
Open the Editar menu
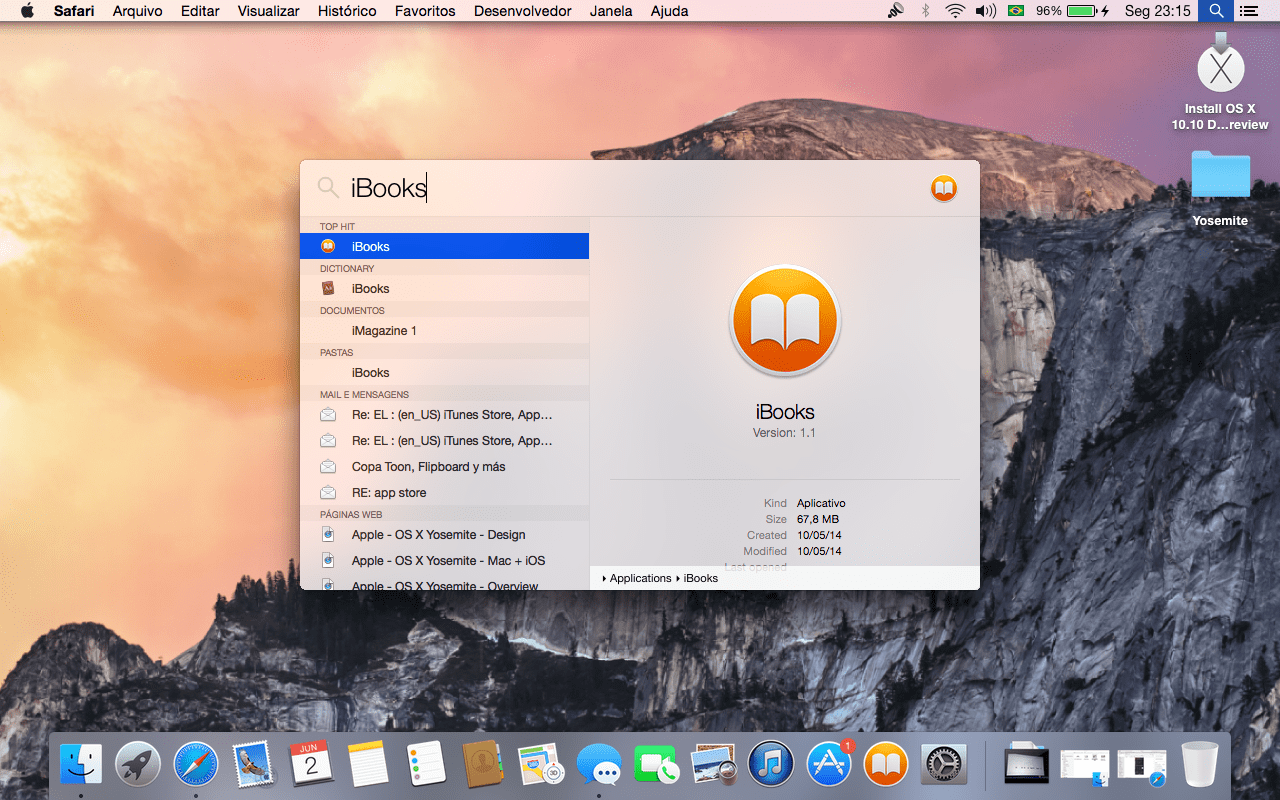tap(201, 11)
